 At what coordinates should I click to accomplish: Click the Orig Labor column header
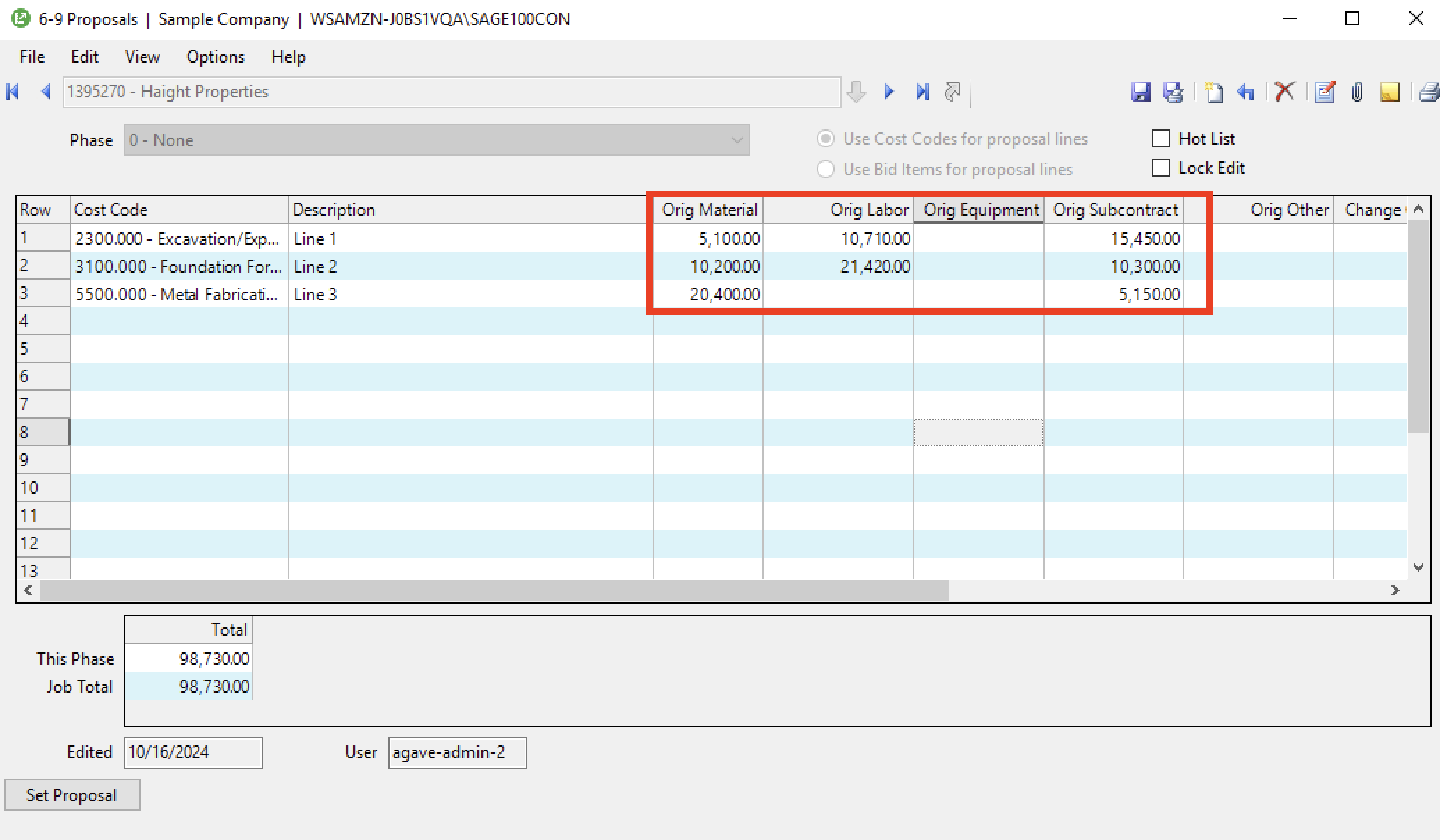tap(838, 210)
